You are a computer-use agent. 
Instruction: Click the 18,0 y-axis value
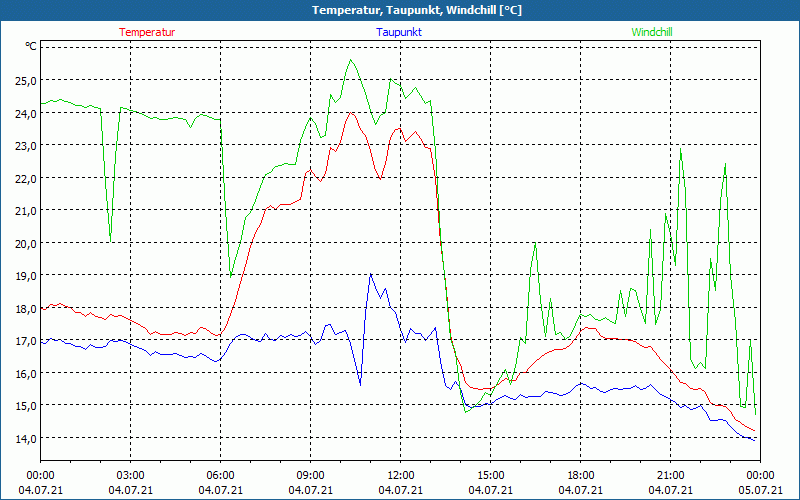click(x=27, y=308)
